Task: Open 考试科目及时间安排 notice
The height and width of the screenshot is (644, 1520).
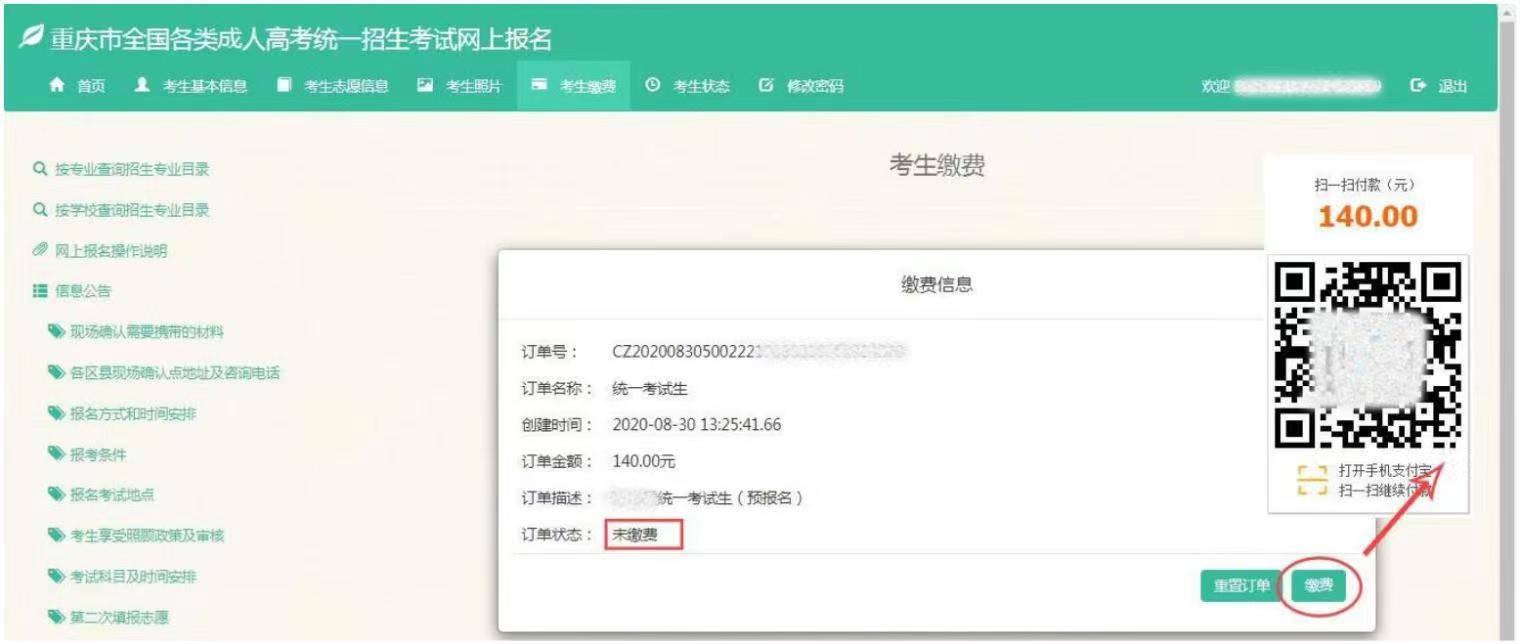Action: (133, 577)
